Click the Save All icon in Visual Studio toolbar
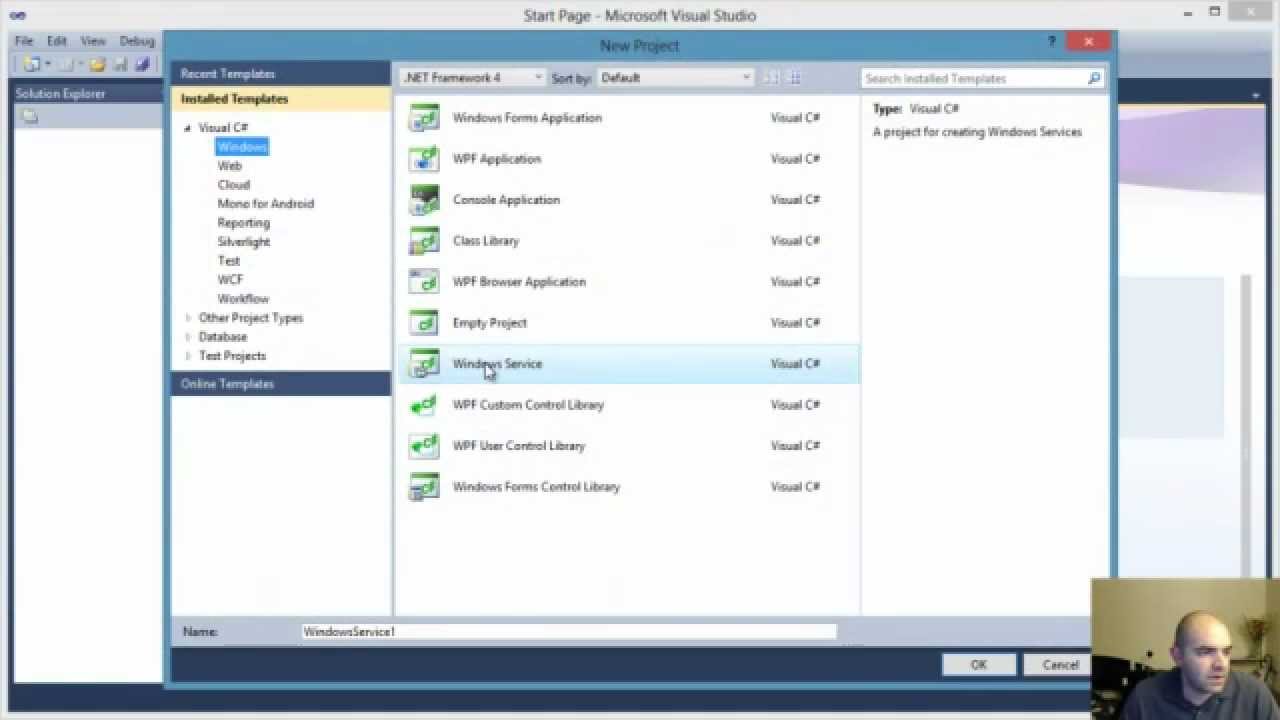Screen dimensions: 1280x720 click(x=142, y=65)
